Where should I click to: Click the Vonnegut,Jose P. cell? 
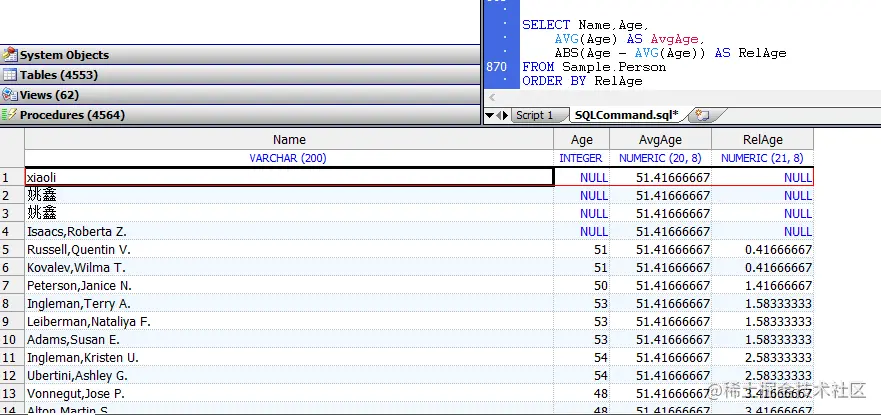[289, 393]
